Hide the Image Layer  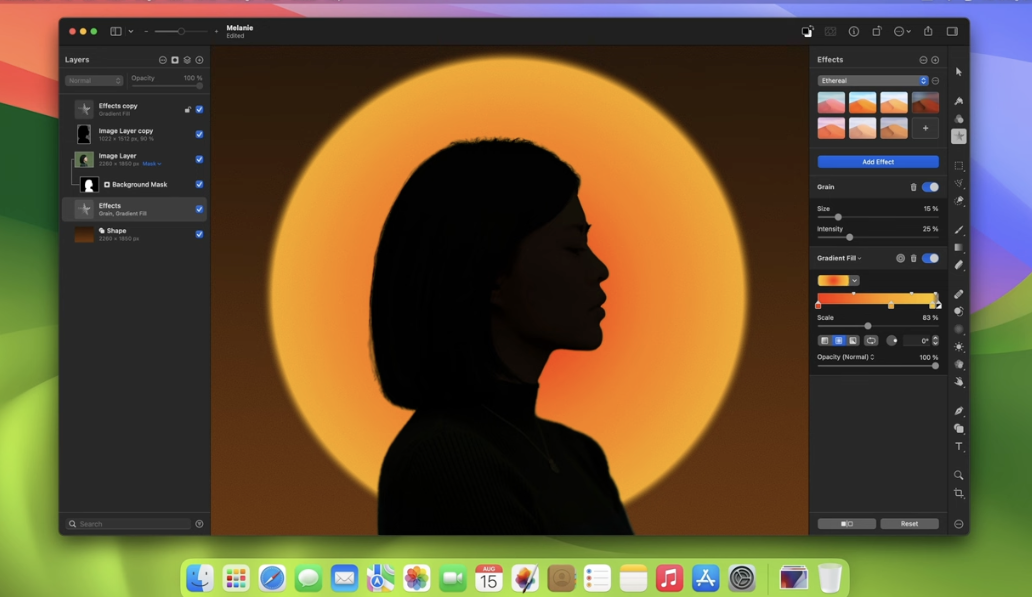tap(199, 159)
